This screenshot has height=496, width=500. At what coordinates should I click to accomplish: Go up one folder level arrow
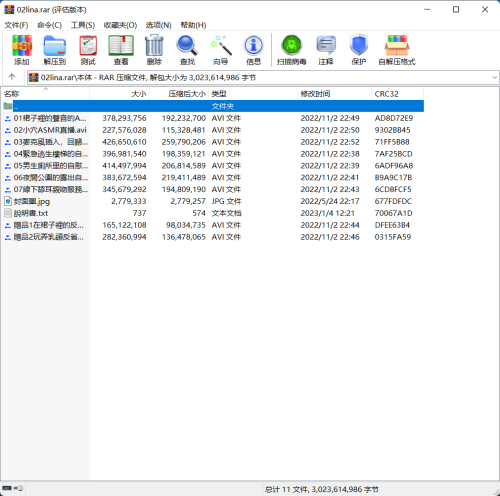click(12, 77)
